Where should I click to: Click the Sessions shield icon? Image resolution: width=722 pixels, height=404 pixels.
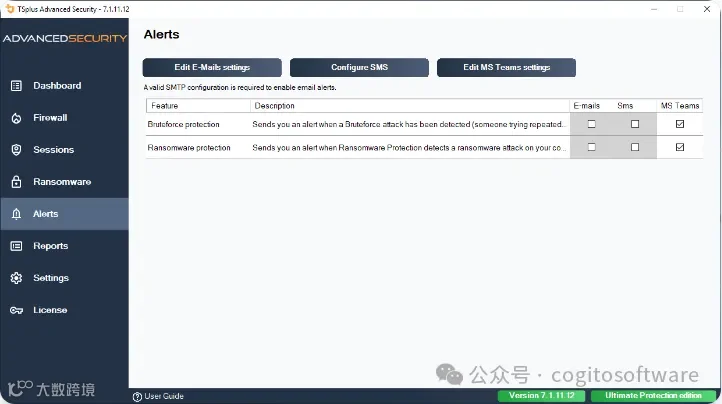click(16, 150)
